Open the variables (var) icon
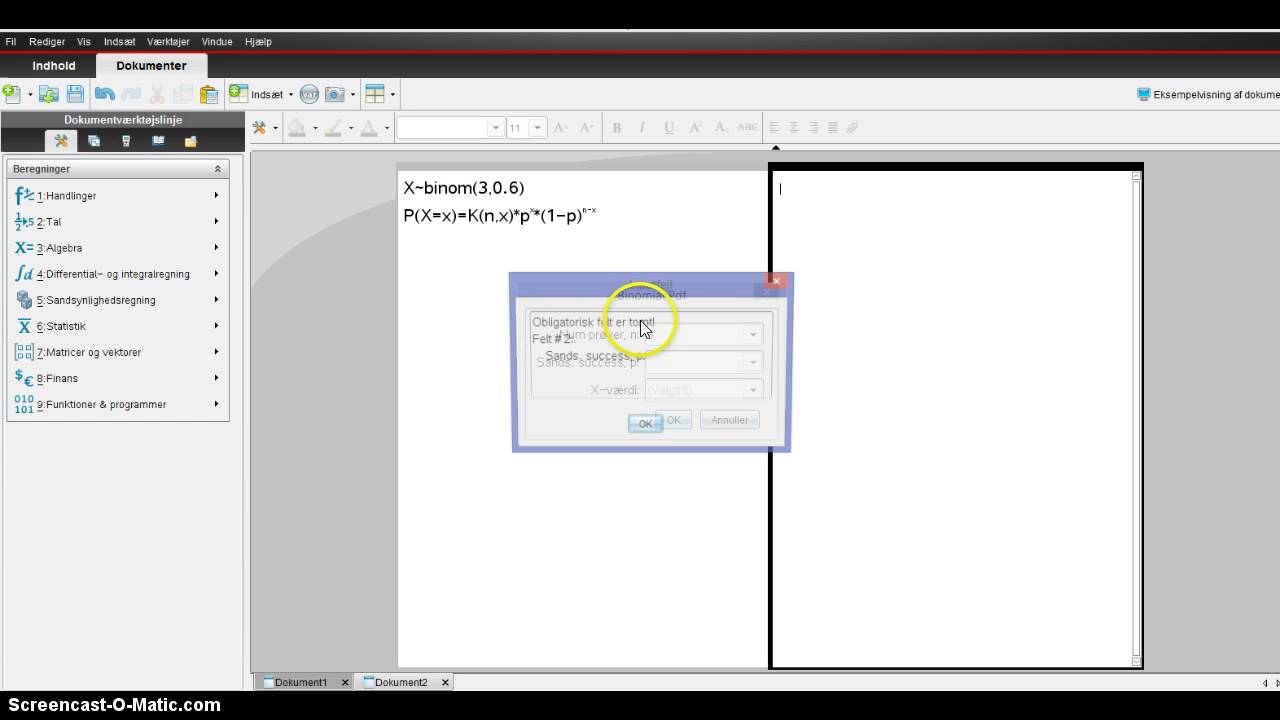This screenshot has height=720, width=1280. 309,94
